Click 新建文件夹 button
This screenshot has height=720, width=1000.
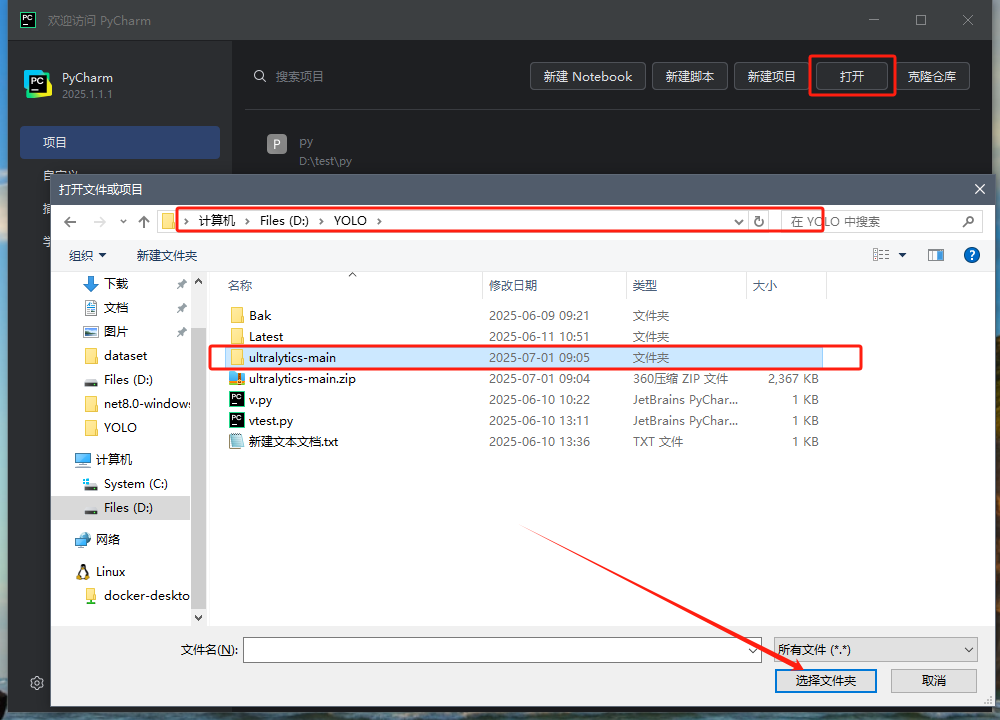pos(166,256)
